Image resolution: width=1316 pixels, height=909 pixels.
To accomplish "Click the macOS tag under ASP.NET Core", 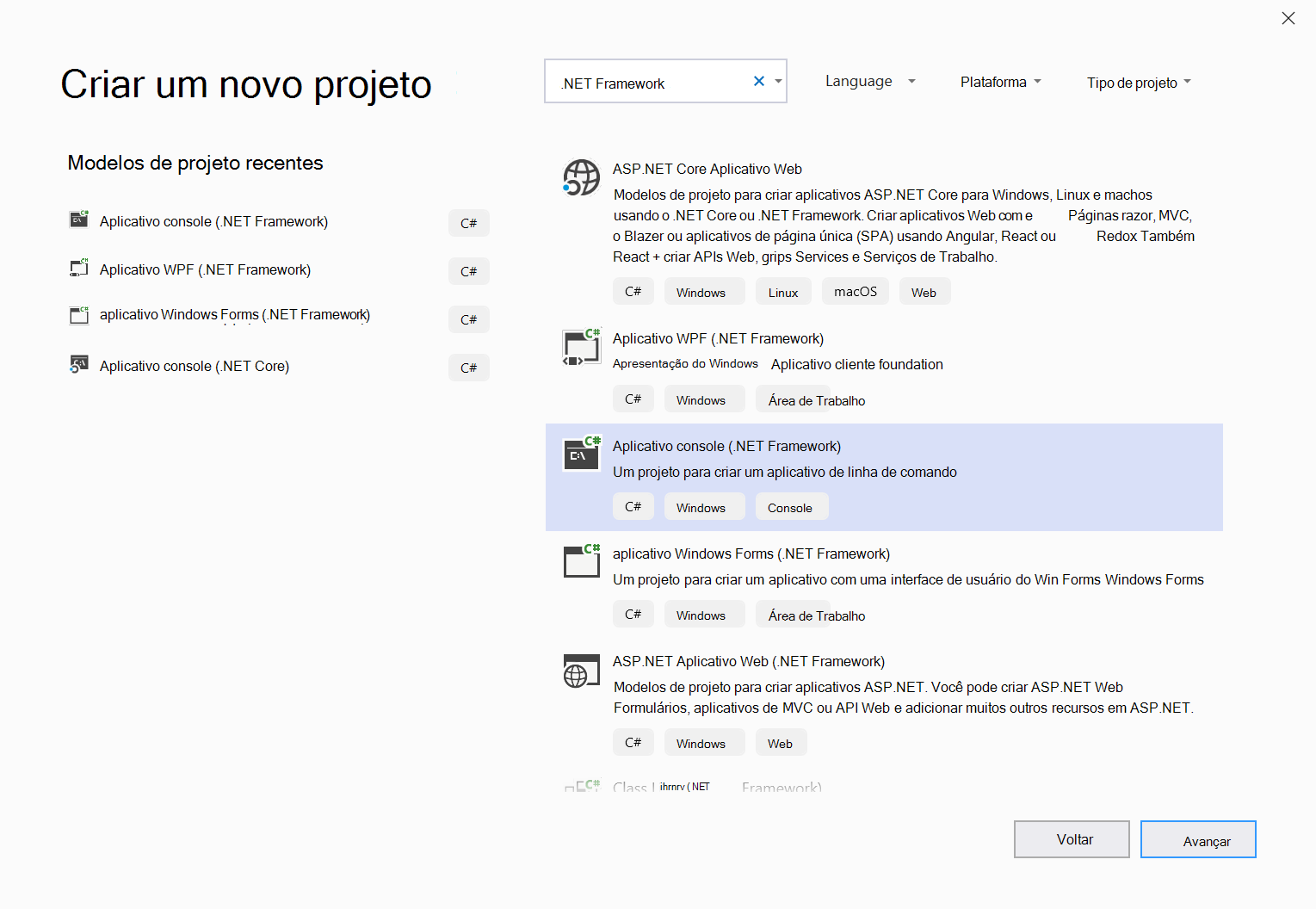I will 856,292.
